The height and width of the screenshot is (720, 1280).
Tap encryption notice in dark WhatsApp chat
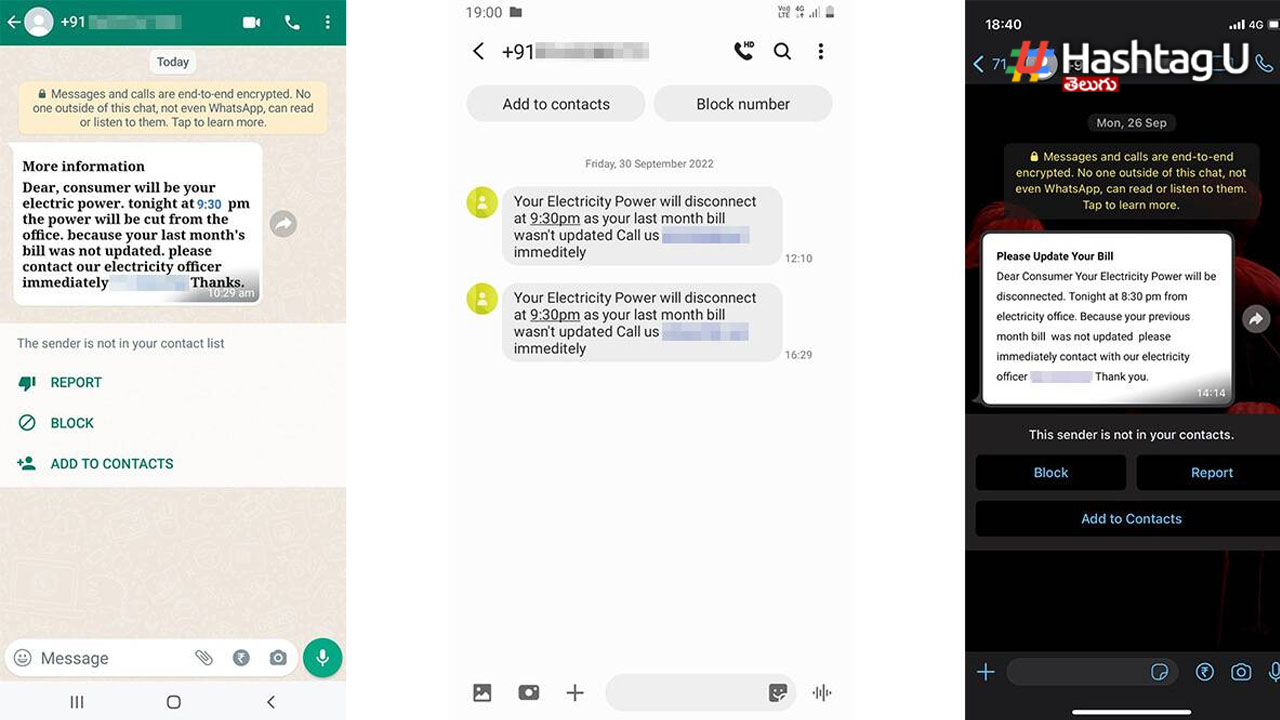(1131, 180)
